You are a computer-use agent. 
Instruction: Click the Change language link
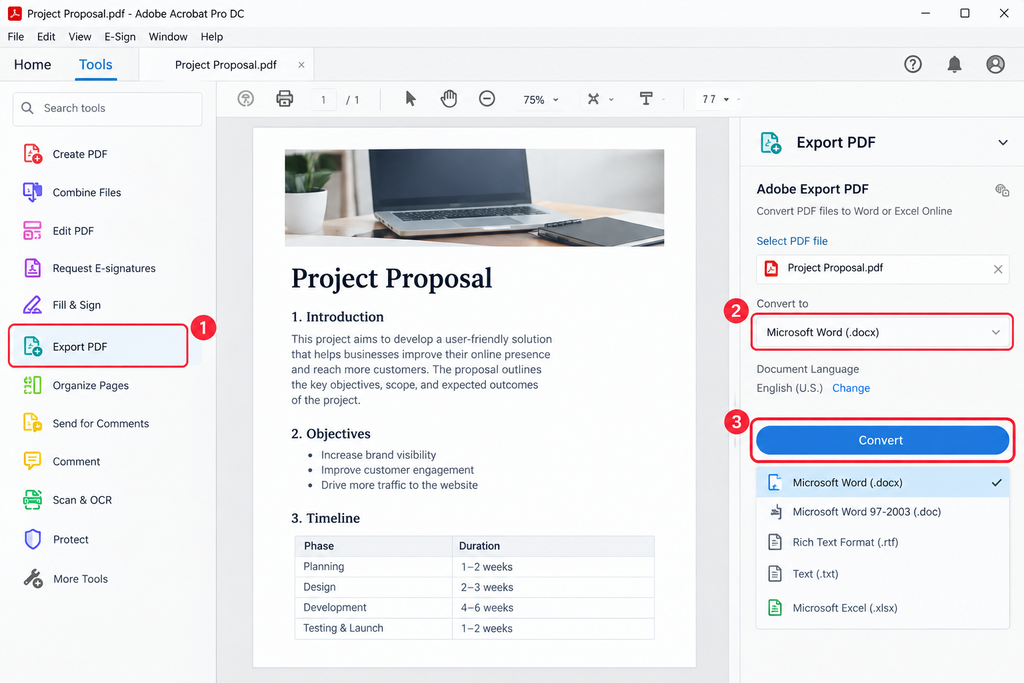pos(851,388)
